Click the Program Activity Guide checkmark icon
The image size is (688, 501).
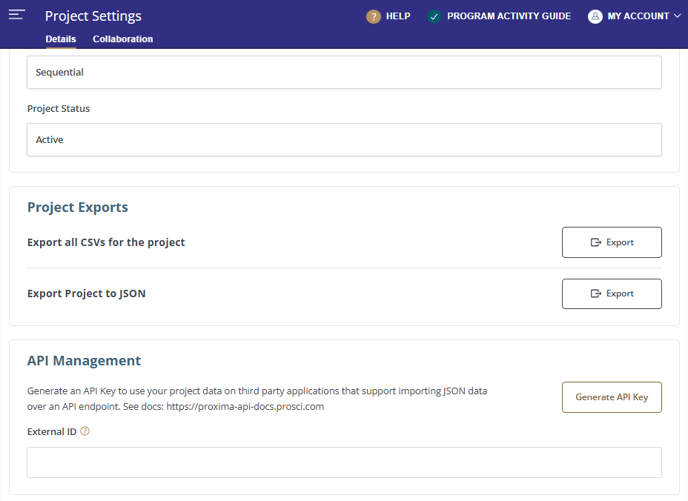tap(433, 16)
